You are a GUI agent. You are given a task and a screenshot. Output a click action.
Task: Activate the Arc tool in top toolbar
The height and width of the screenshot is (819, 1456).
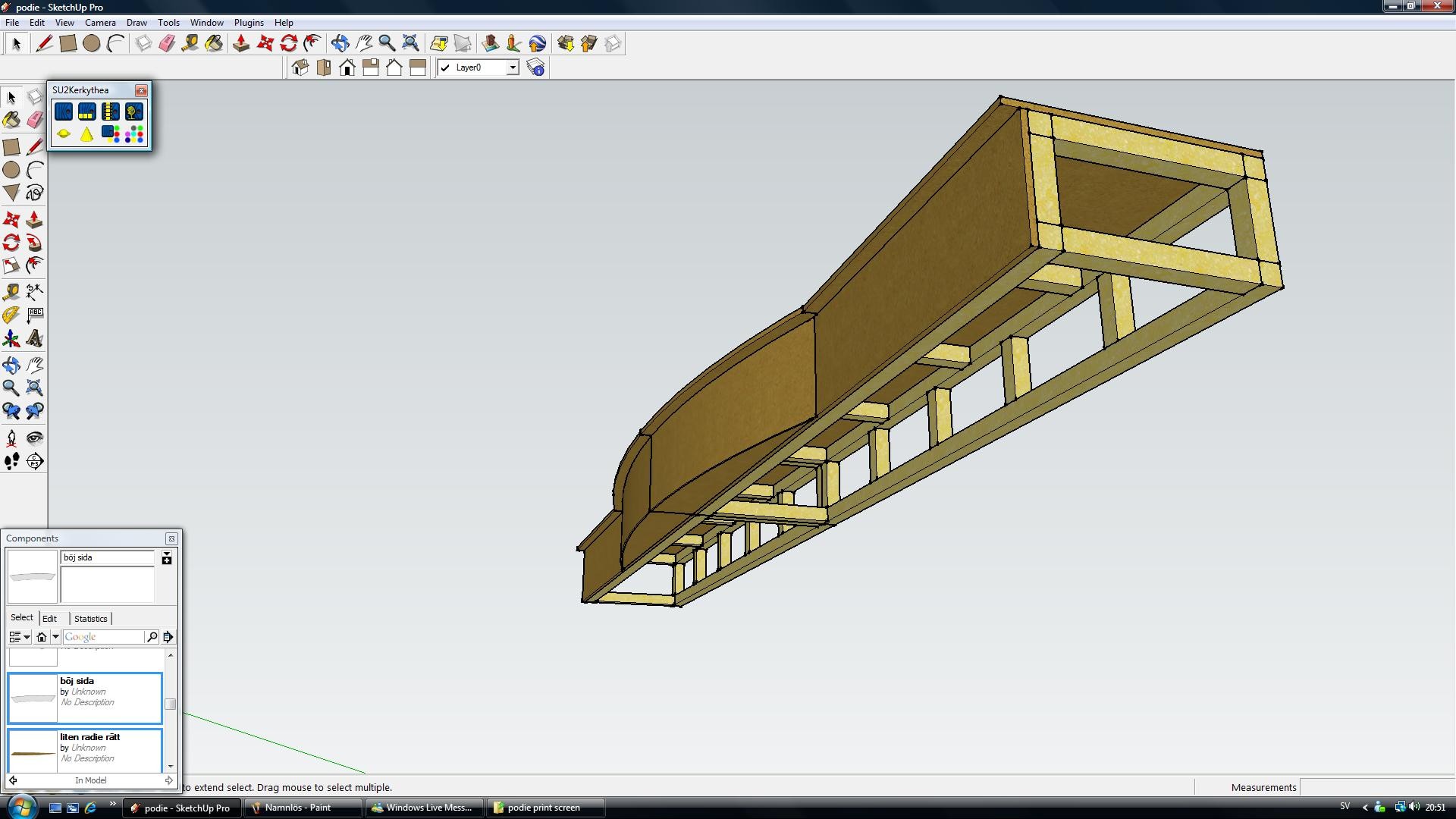[x=115, y=43]
